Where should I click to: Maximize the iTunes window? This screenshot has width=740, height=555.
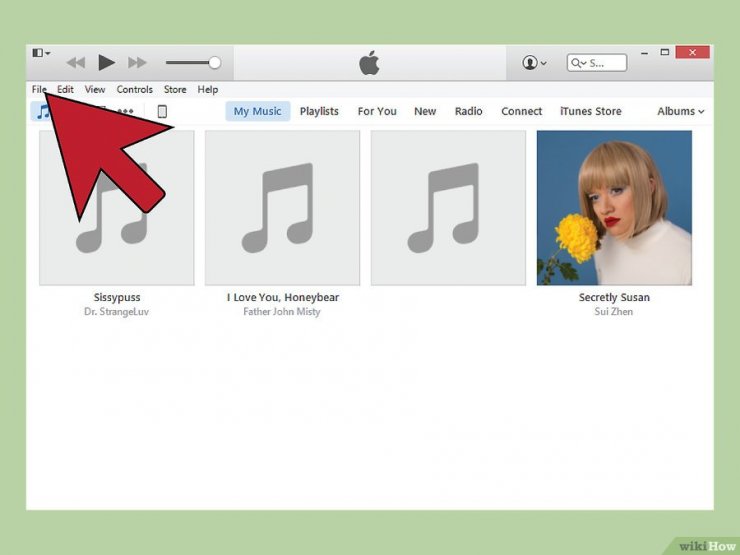click(665, 52)
